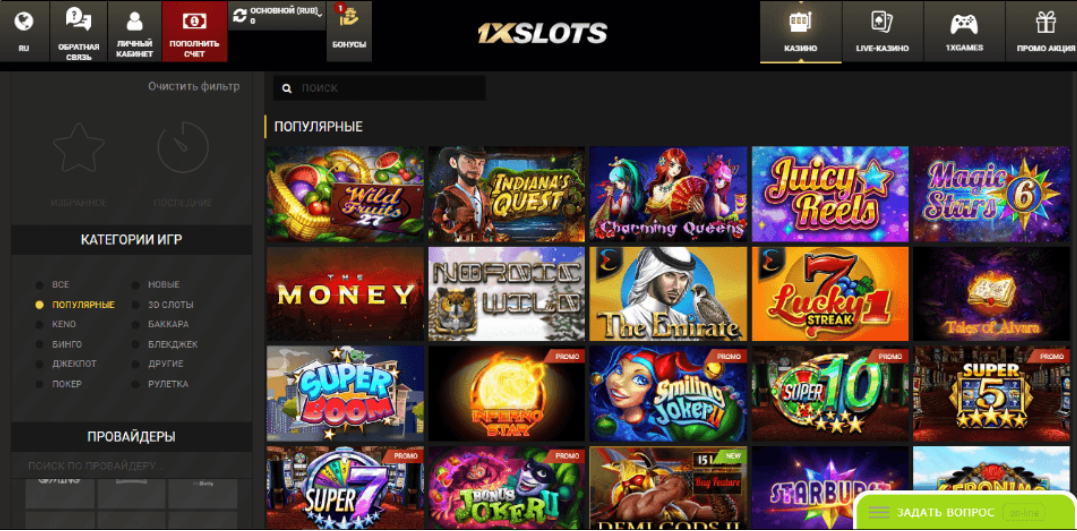Screen dimensions: 1077x531
Task: Open the Обратная связь chat icon
Action: [x=78, y=19]
